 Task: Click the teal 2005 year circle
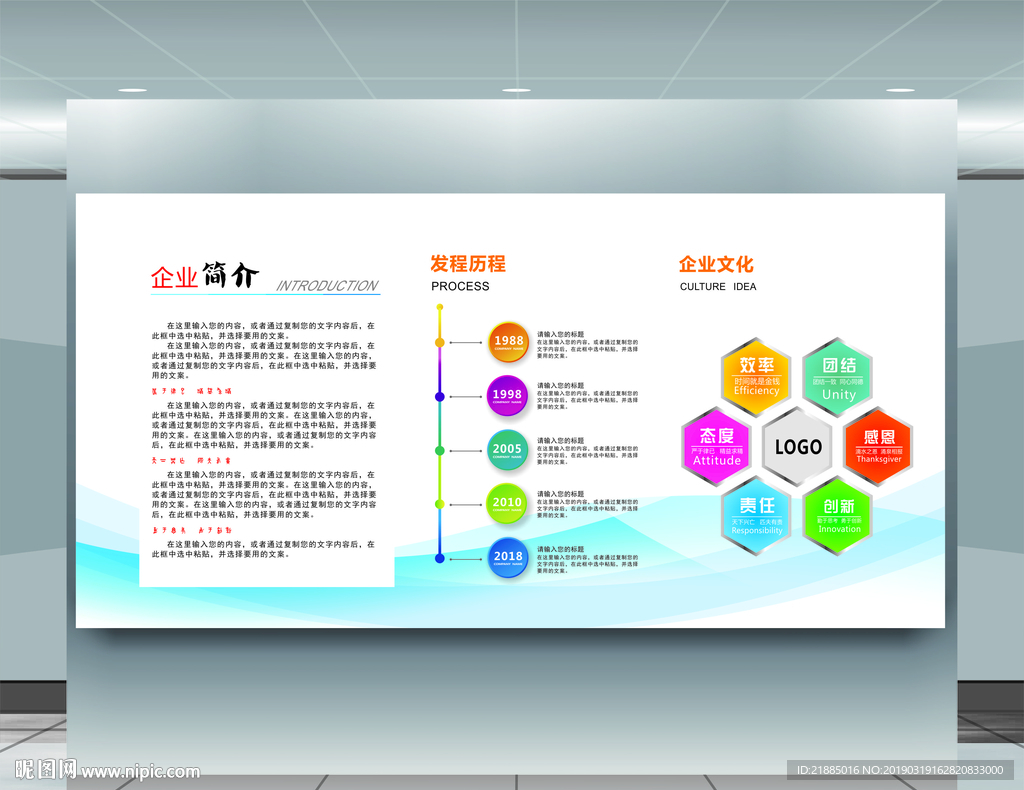tap(507, 450)
